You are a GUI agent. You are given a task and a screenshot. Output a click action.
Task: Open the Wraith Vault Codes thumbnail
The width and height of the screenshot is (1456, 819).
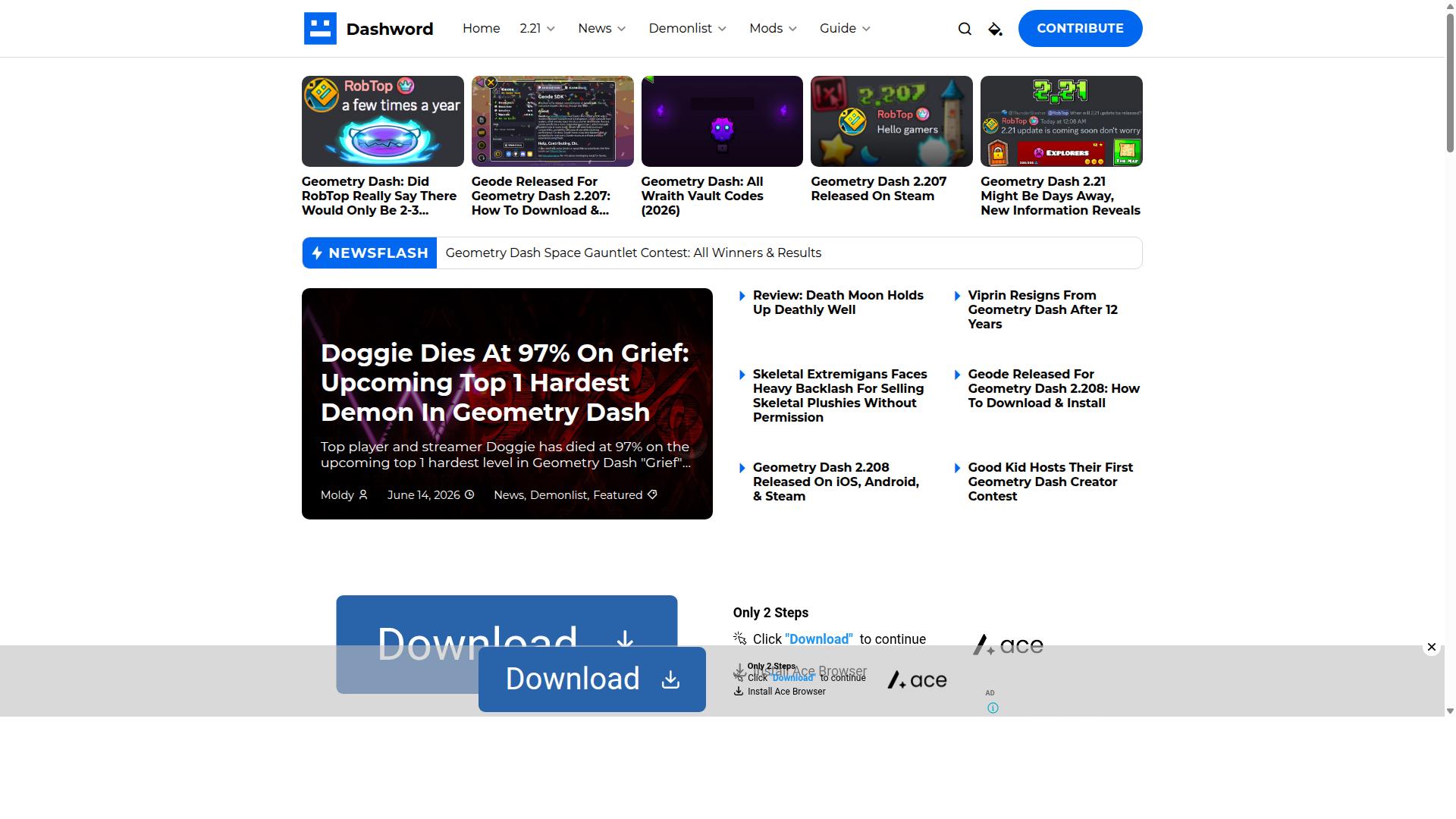pos(722,121)
